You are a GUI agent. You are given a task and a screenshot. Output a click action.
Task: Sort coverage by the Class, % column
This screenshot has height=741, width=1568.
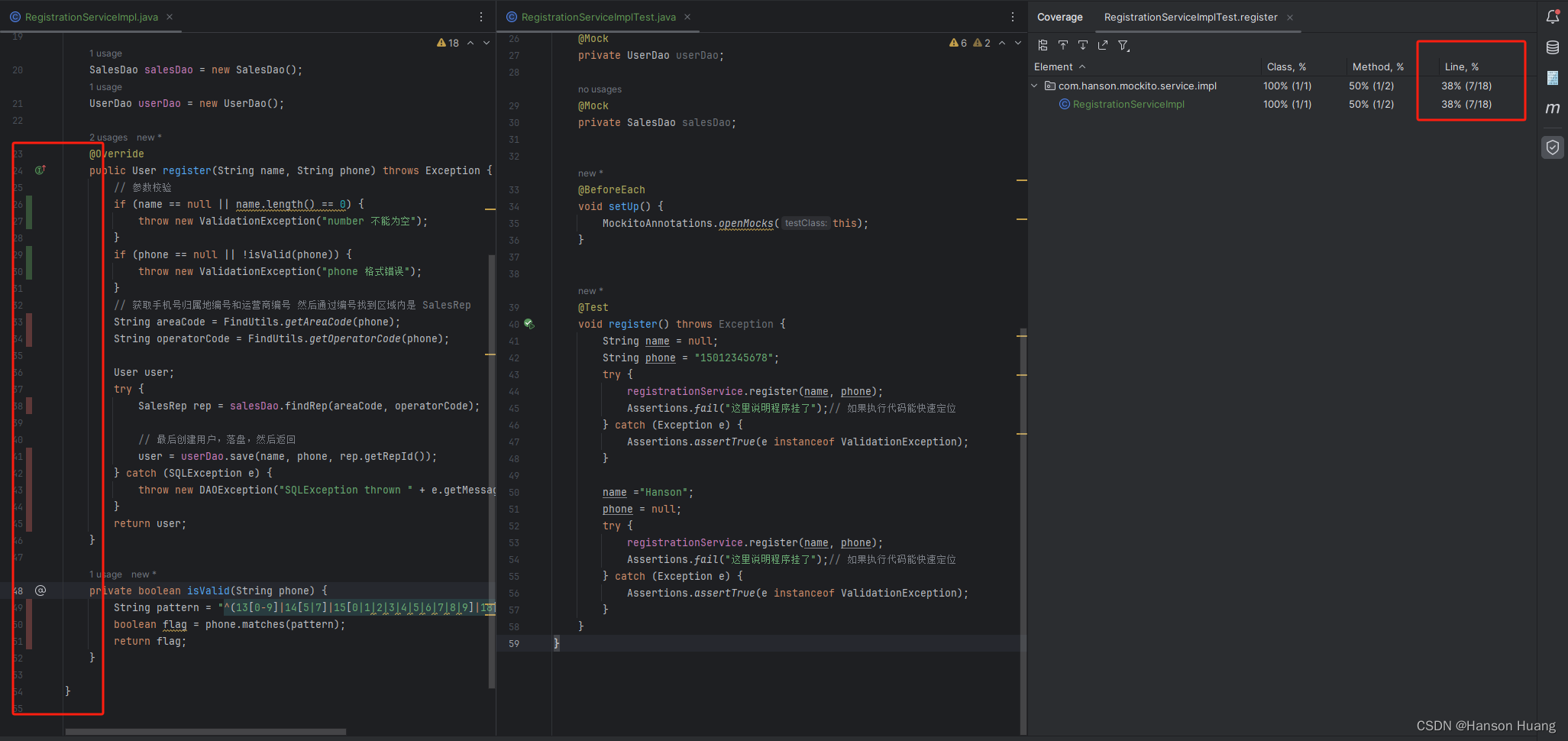click(x=1286, y=66)
